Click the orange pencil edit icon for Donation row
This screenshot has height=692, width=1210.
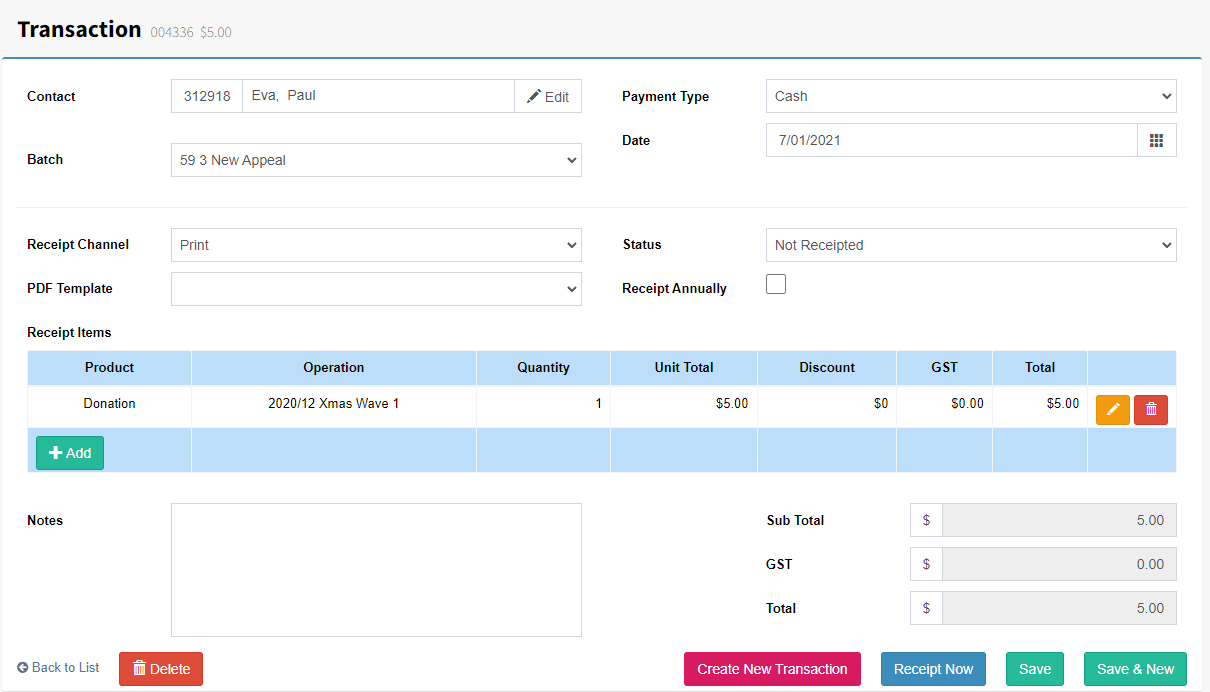pyautogui.click(x=1113, y=409)
